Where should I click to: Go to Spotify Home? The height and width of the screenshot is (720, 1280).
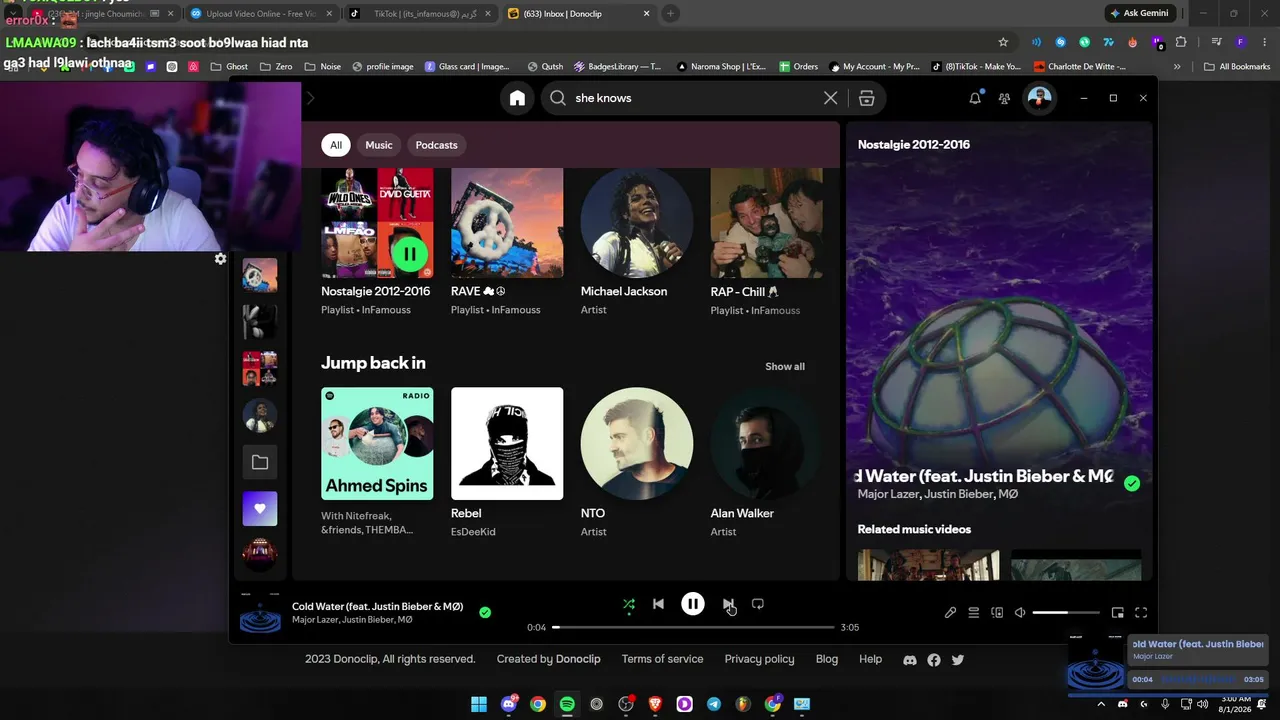coord(517,98)
